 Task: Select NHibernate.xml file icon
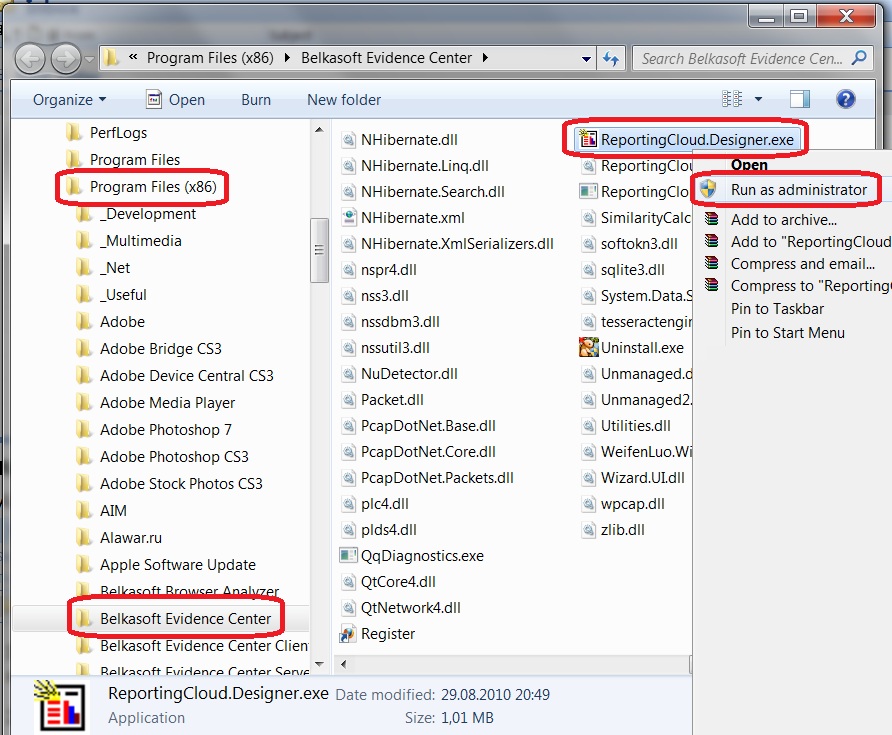point(349,217)
